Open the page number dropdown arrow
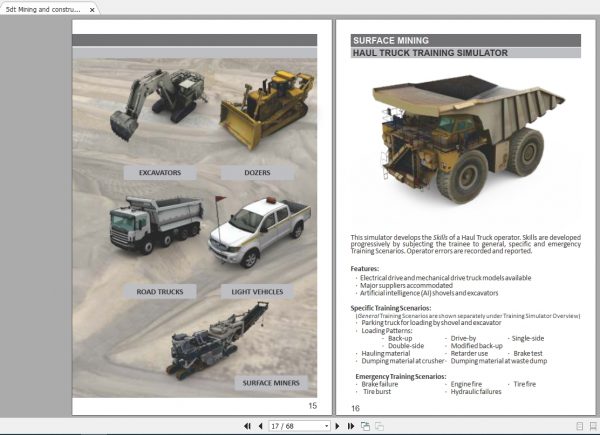 click(x=326, y=426)
